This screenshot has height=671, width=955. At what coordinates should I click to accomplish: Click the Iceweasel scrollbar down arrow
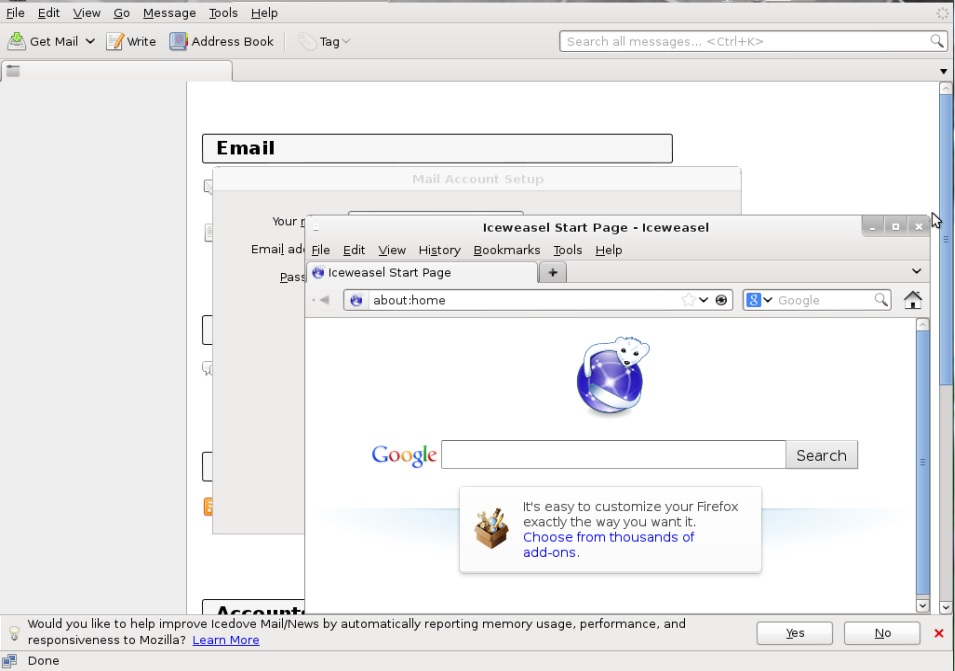(x=922, y=605)
